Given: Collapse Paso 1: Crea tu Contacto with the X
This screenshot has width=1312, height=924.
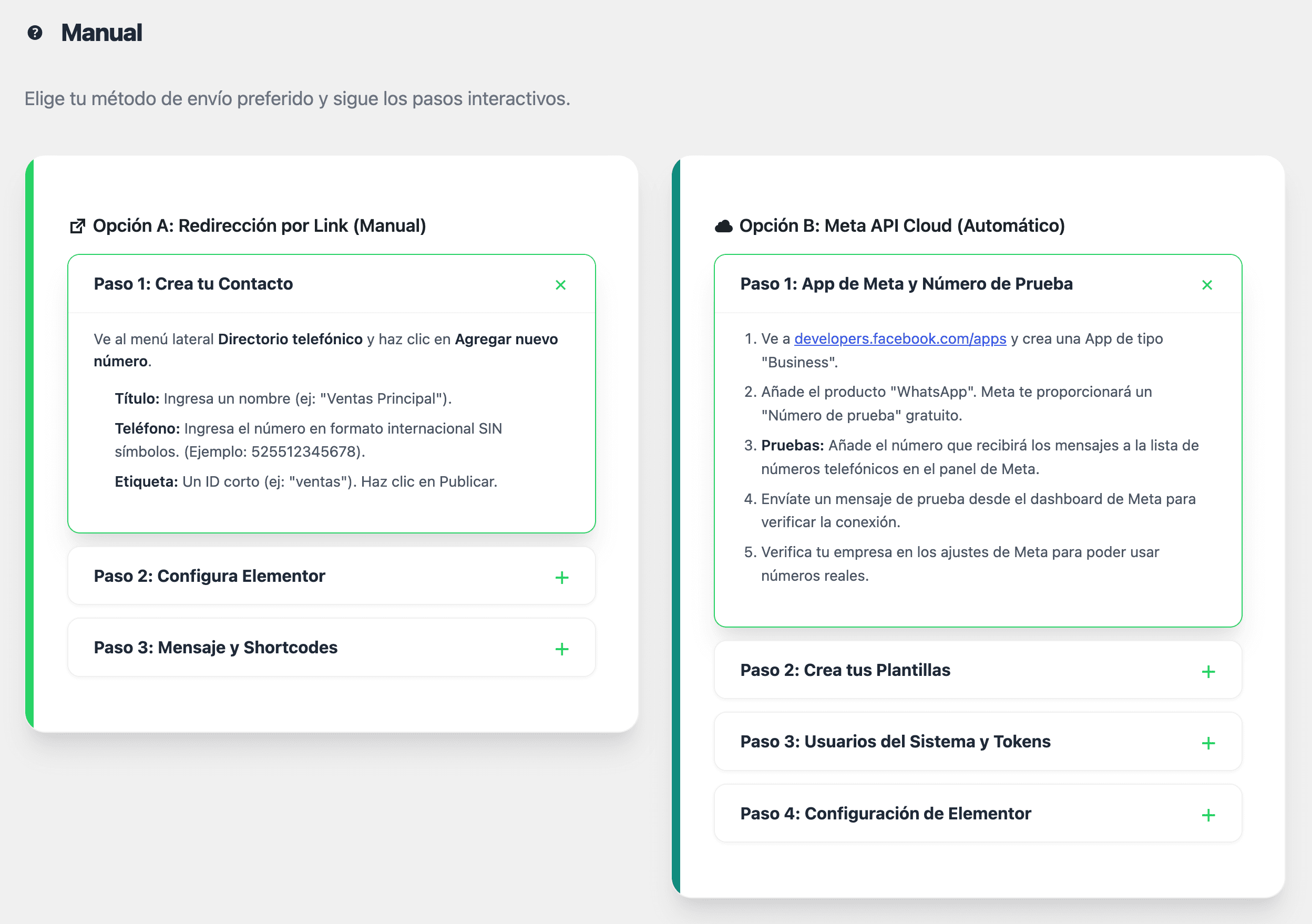Looking at the screenshot, I should (x=560, y=284).
